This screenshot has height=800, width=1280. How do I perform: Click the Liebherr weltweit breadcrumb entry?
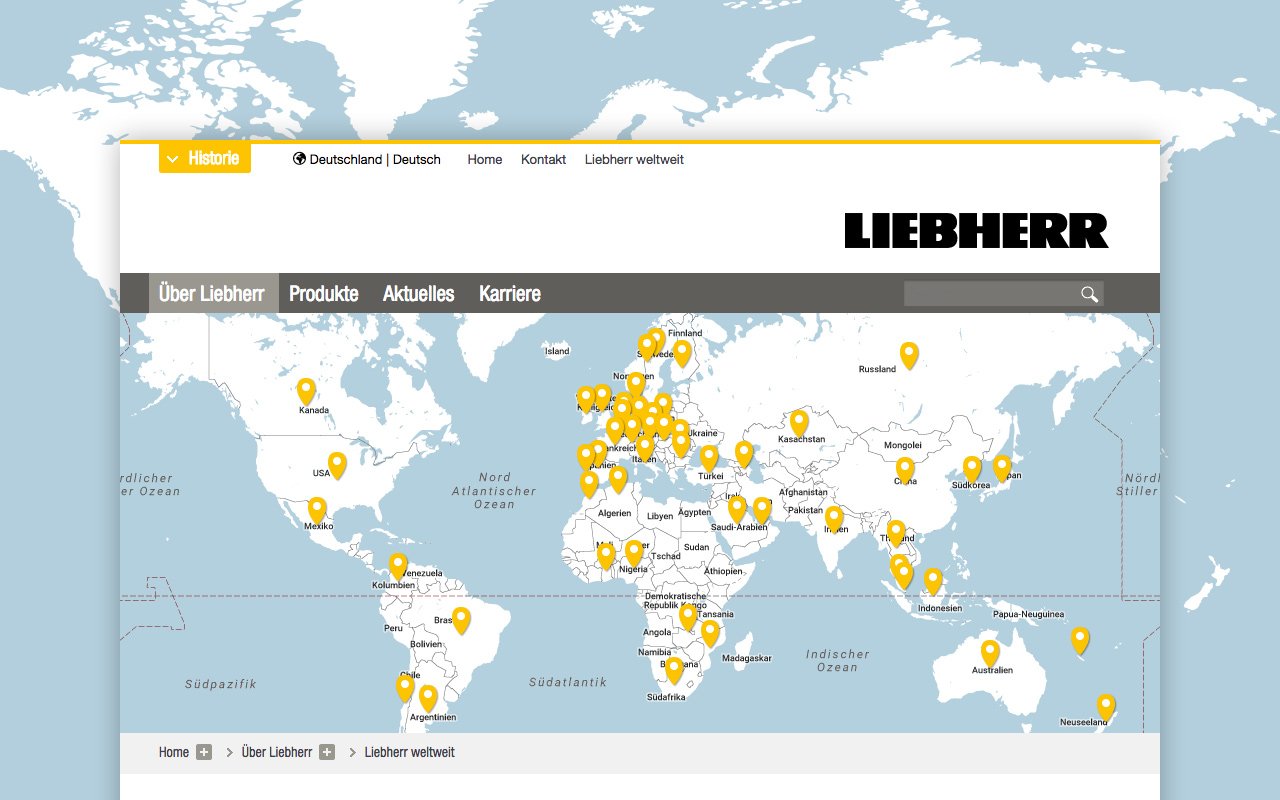pos(410,752)
